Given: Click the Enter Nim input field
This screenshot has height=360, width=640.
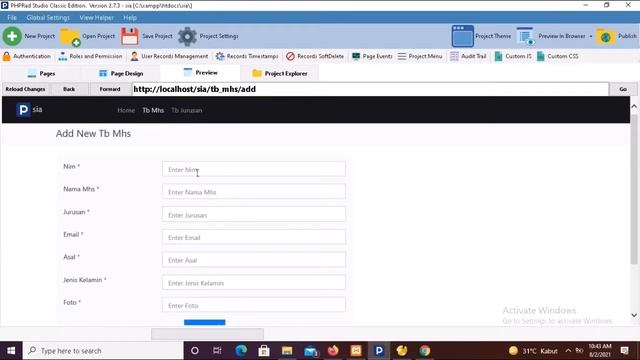Looking at the screenshot, I should 254,169.
